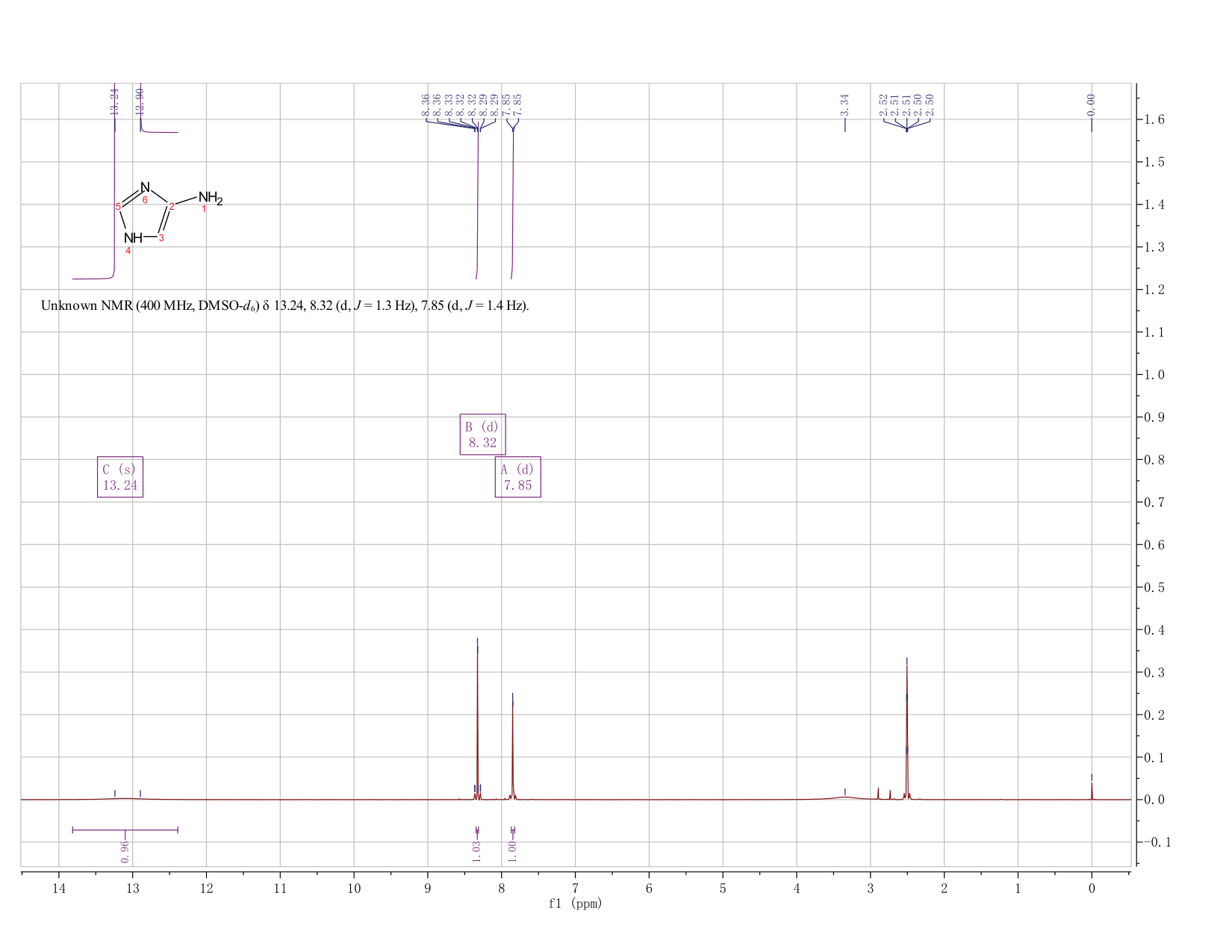The width and height of the screenshot is (1232, 952).
Task: Click the DMSO solvent peak near 2.5 ppm
Action: click(x=906, y=732)
